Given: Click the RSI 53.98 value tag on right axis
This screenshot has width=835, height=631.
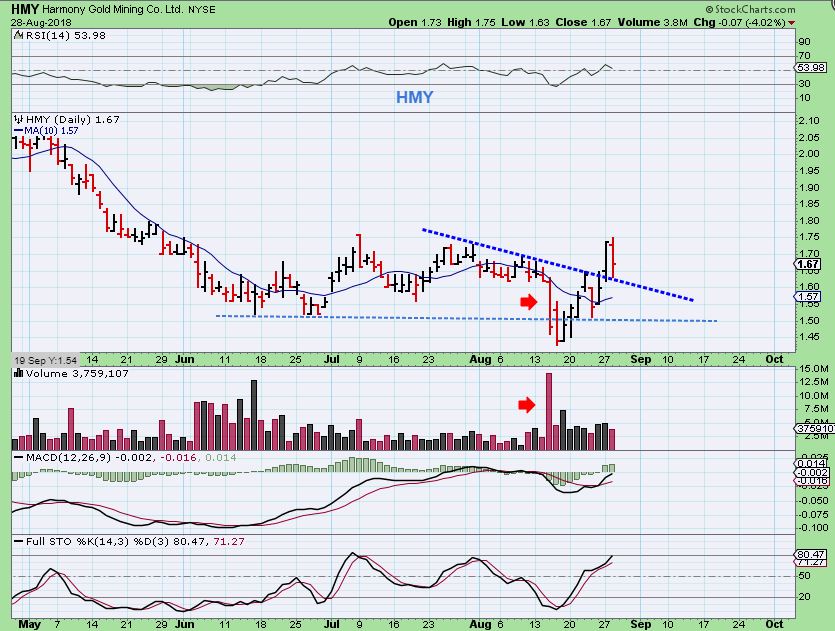Looking at the screenshot, I should tap(811, 68).
